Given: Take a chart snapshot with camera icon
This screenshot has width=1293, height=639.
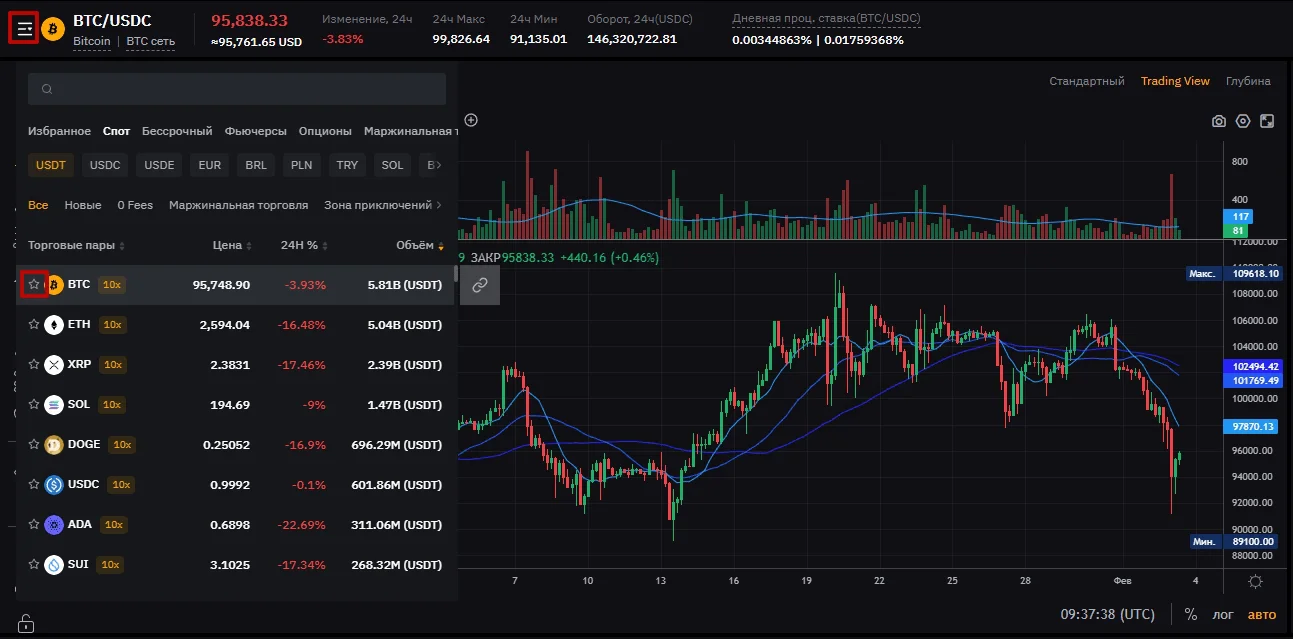Looking at the screenshot, I should tap(1218, 121).
